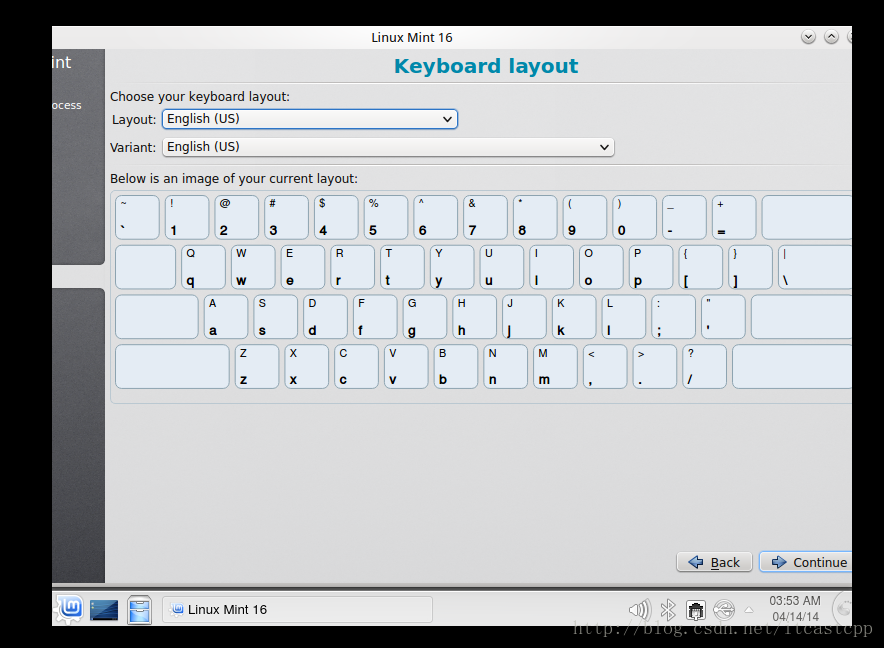Click the E key in layout preview
The height and width of the screenshot is (648, 884).
click(x=303, y=267)
